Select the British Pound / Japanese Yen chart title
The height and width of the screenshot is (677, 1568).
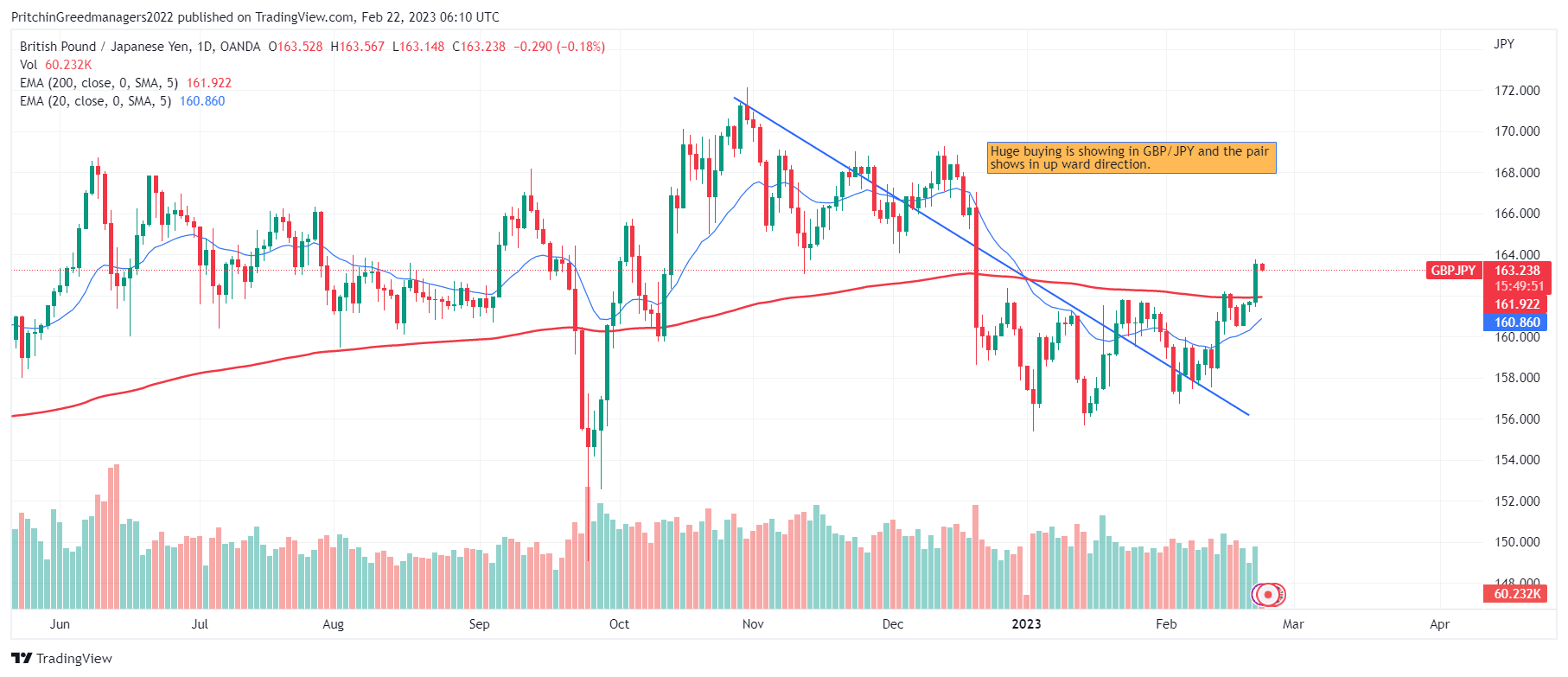point(140,47)
